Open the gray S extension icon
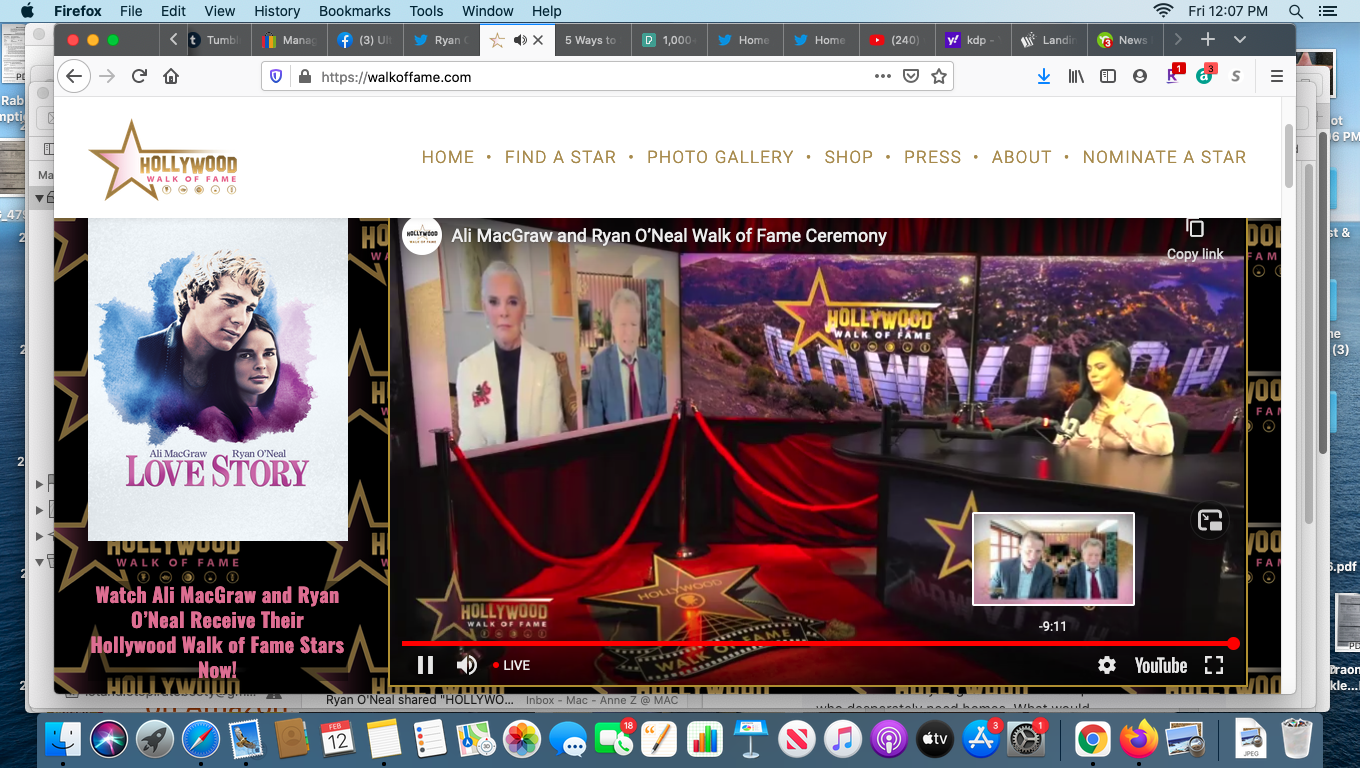The height and width of the screenshot is (768, 1360). tap(1236, 76)
